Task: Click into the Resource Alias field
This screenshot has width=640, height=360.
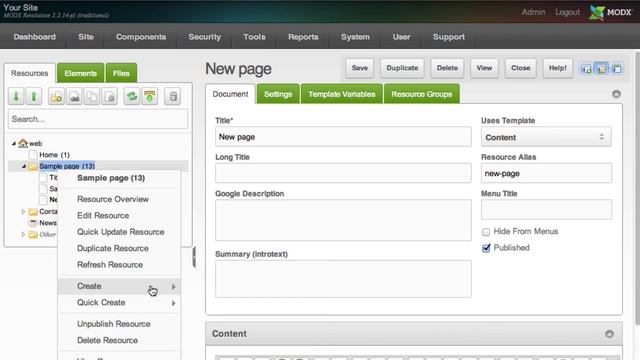Action: pyautogui.click(x=547, y=173)
